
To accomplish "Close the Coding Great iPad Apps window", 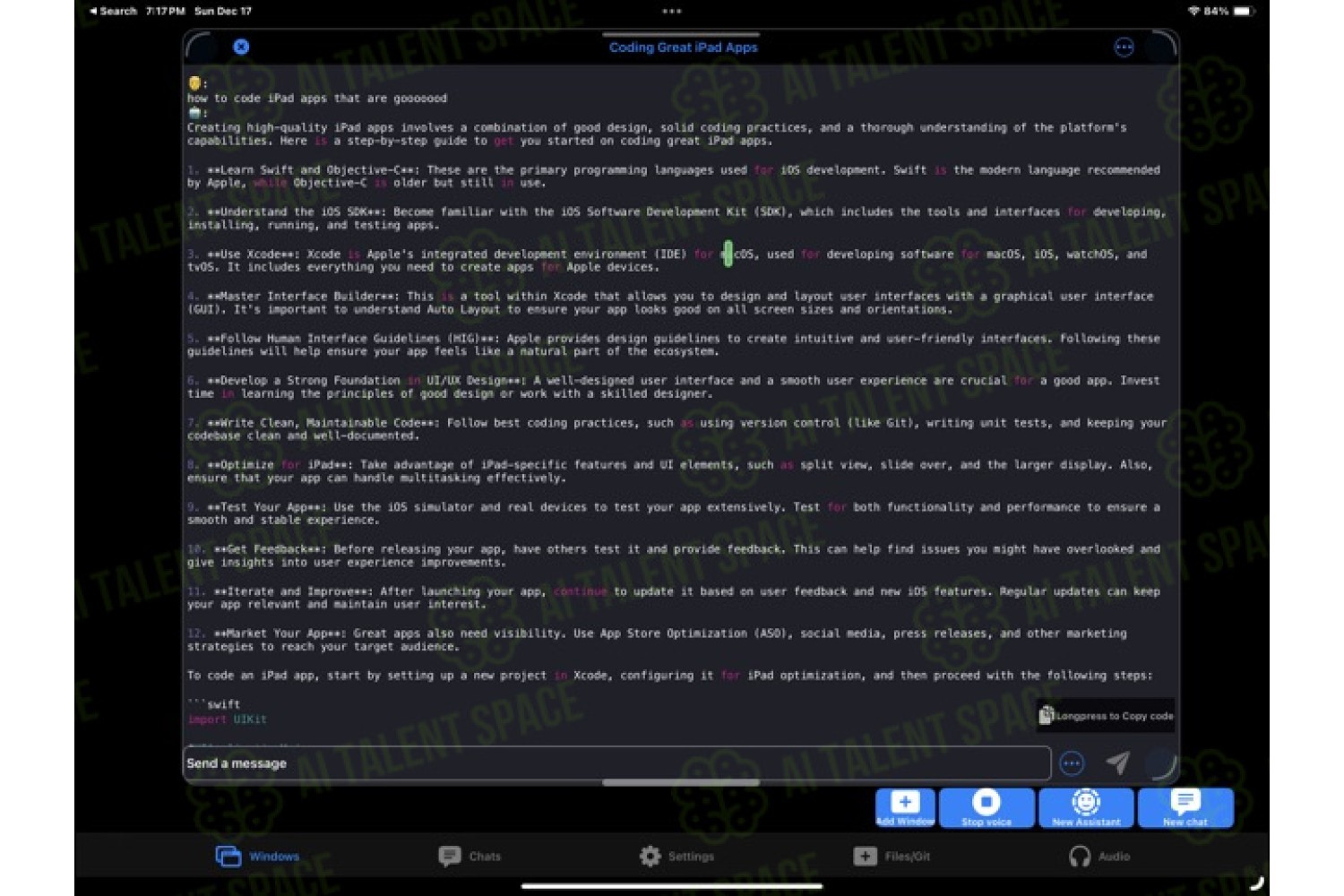I will pyautogui.click(x=241, y=47).
